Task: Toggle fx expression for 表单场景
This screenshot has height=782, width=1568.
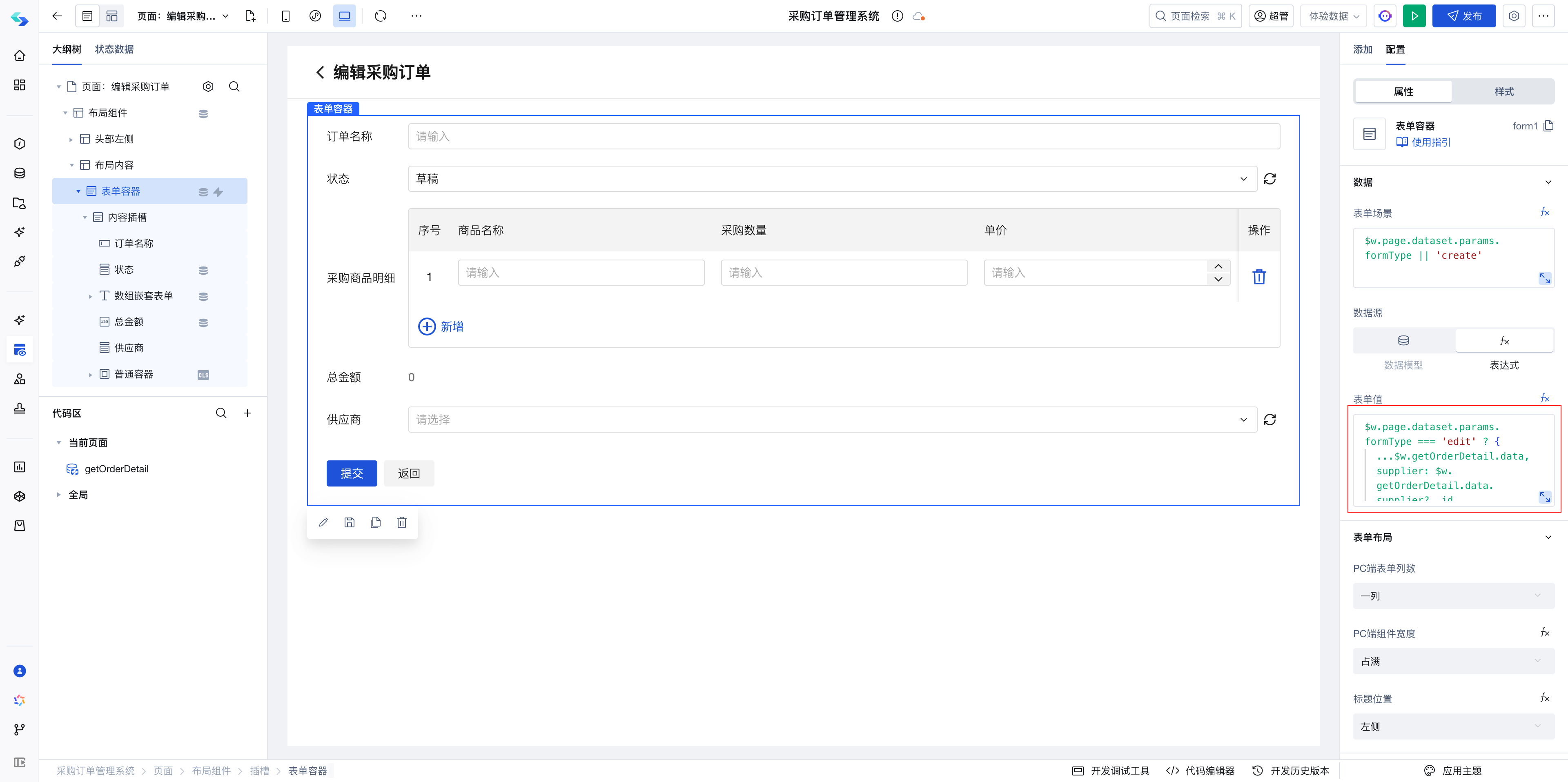Action: click(1545, 212)
